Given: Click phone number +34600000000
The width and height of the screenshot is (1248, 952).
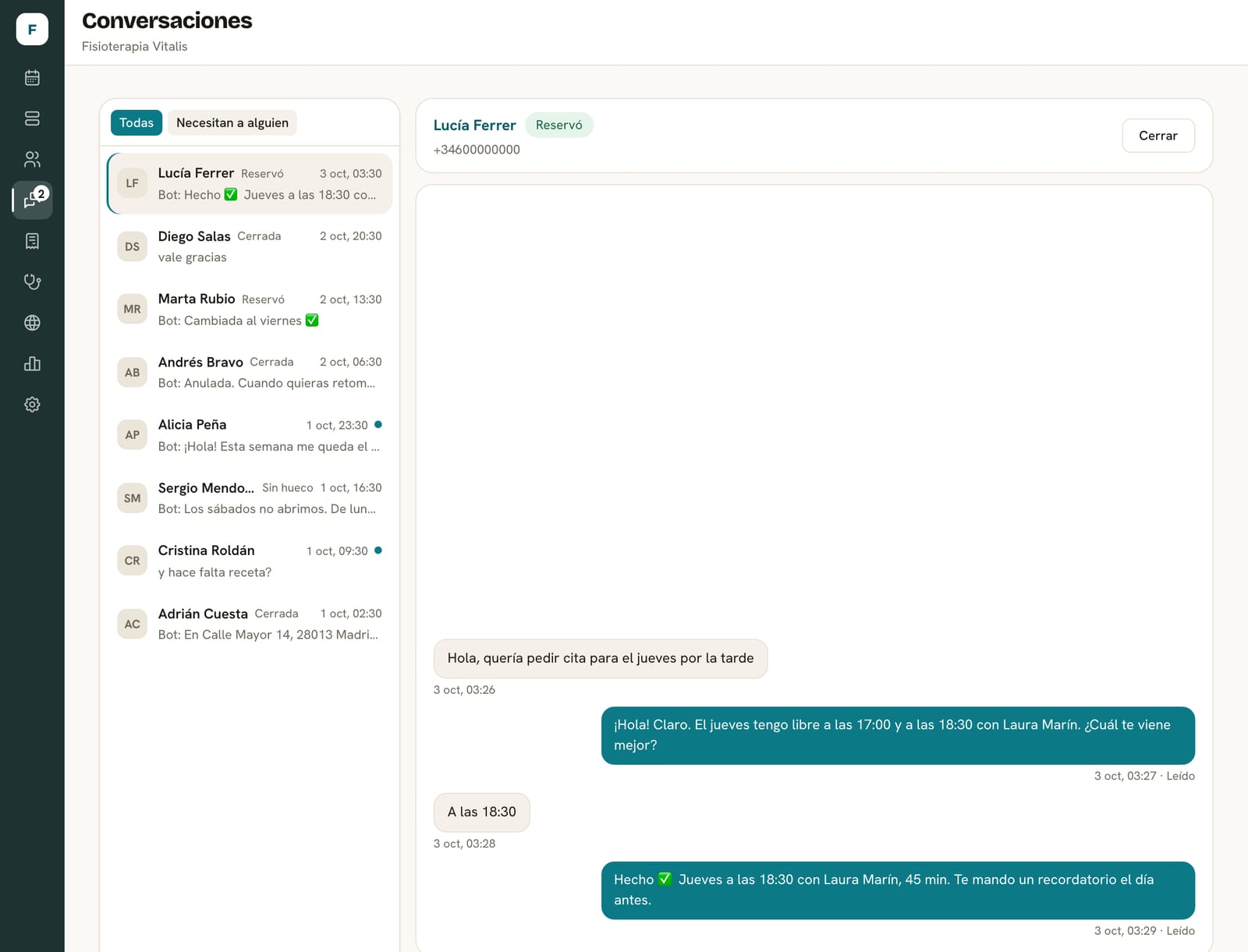Looking at the screenshot, I should pos(477,150).
